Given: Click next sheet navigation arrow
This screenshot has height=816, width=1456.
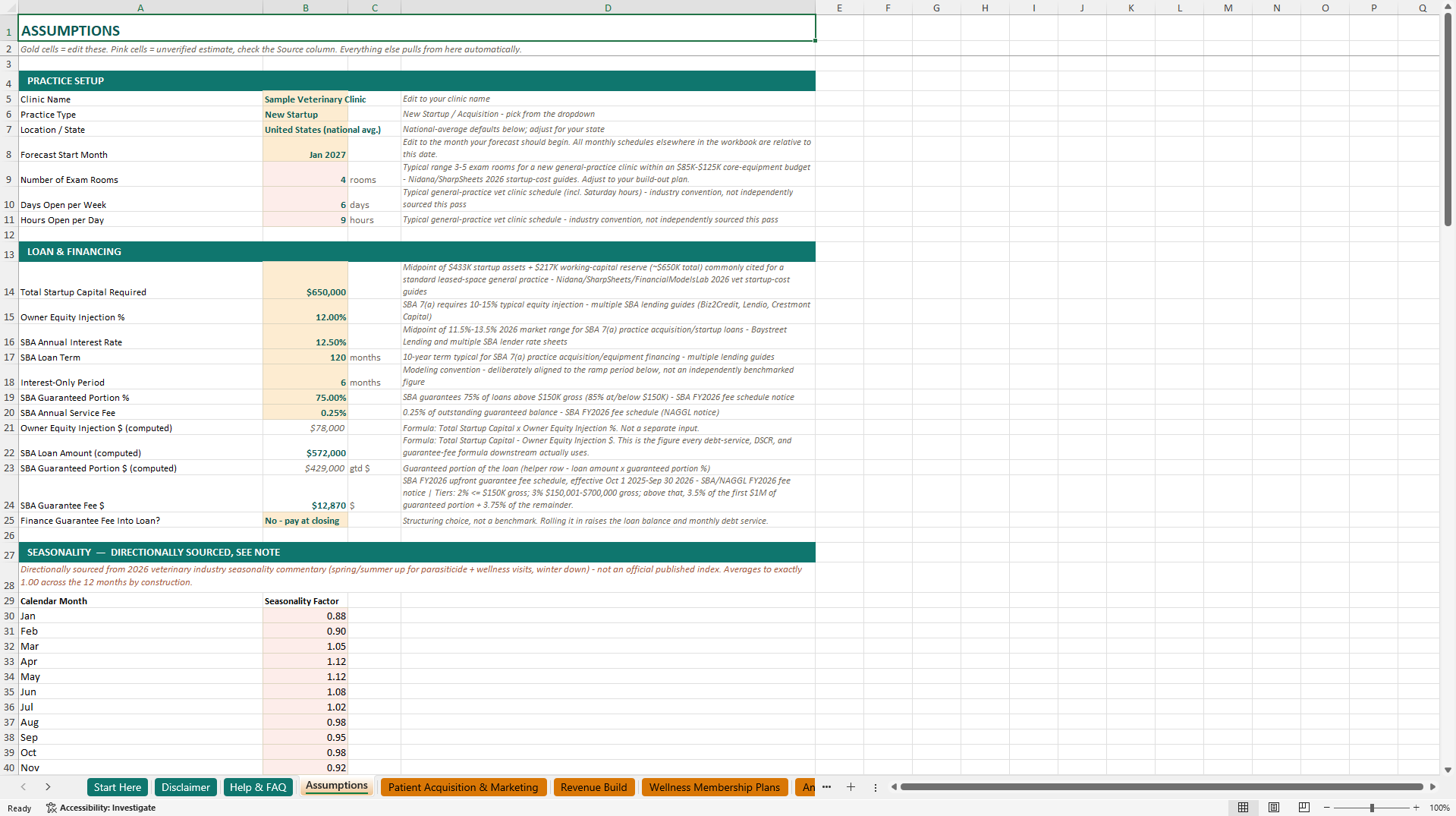Looking at the screenshot, I should pyautogui.click(x=48, y=787).
